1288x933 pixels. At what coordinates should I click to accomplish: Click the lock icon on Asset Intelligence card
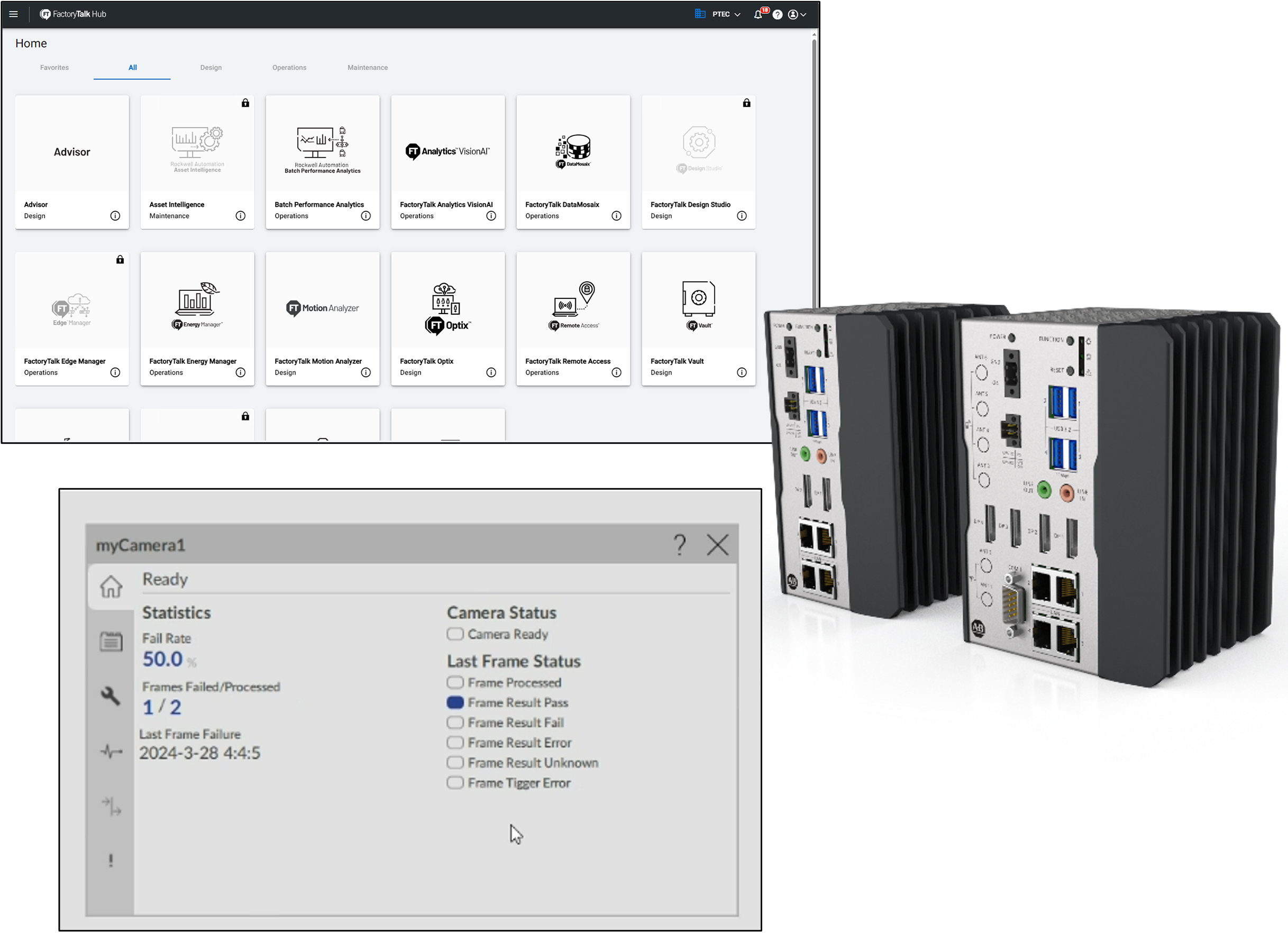(245, 103)
